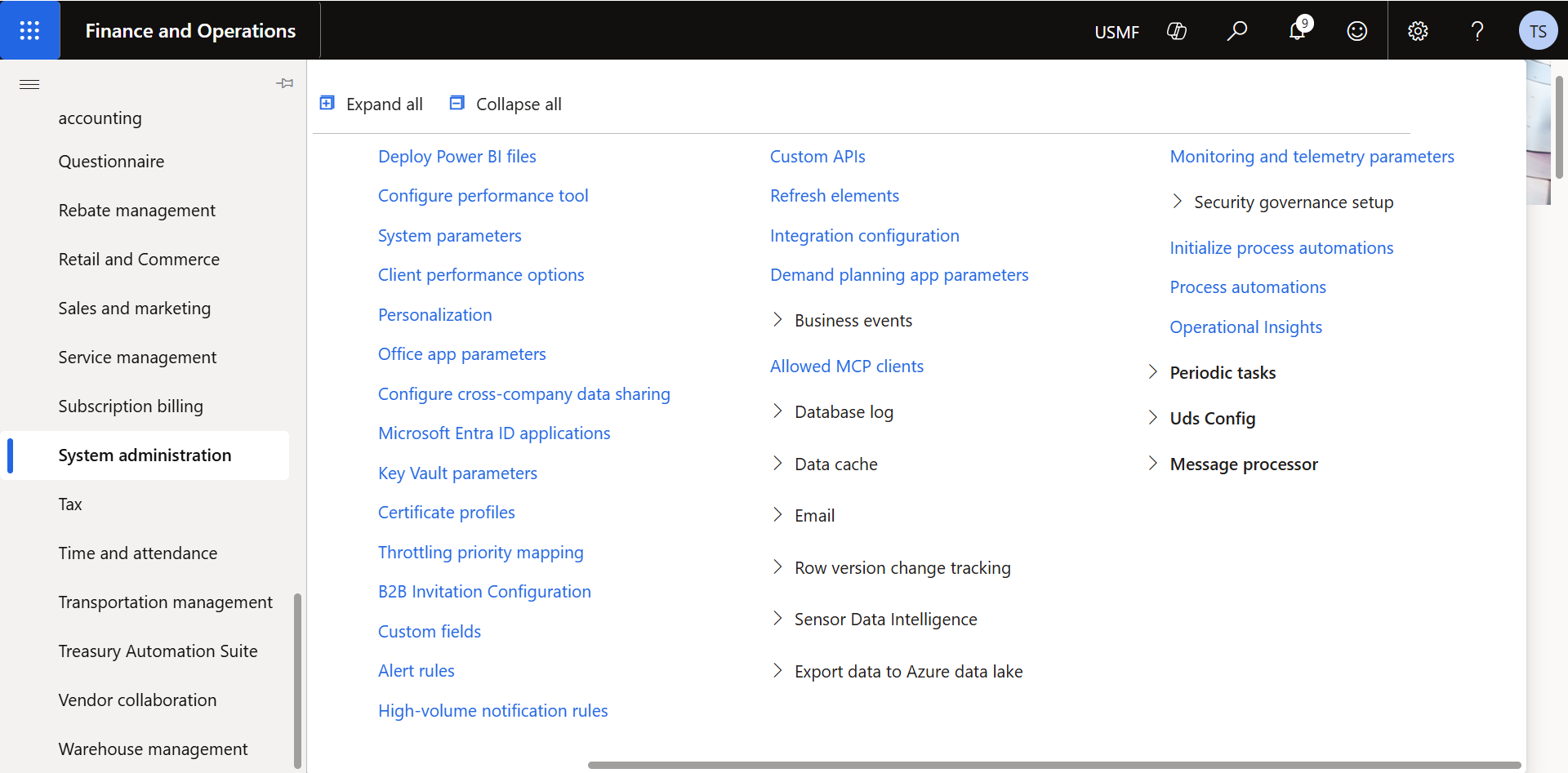Open Allowed MCP clients link
The image size is (1568, 773).
[847, 367]
